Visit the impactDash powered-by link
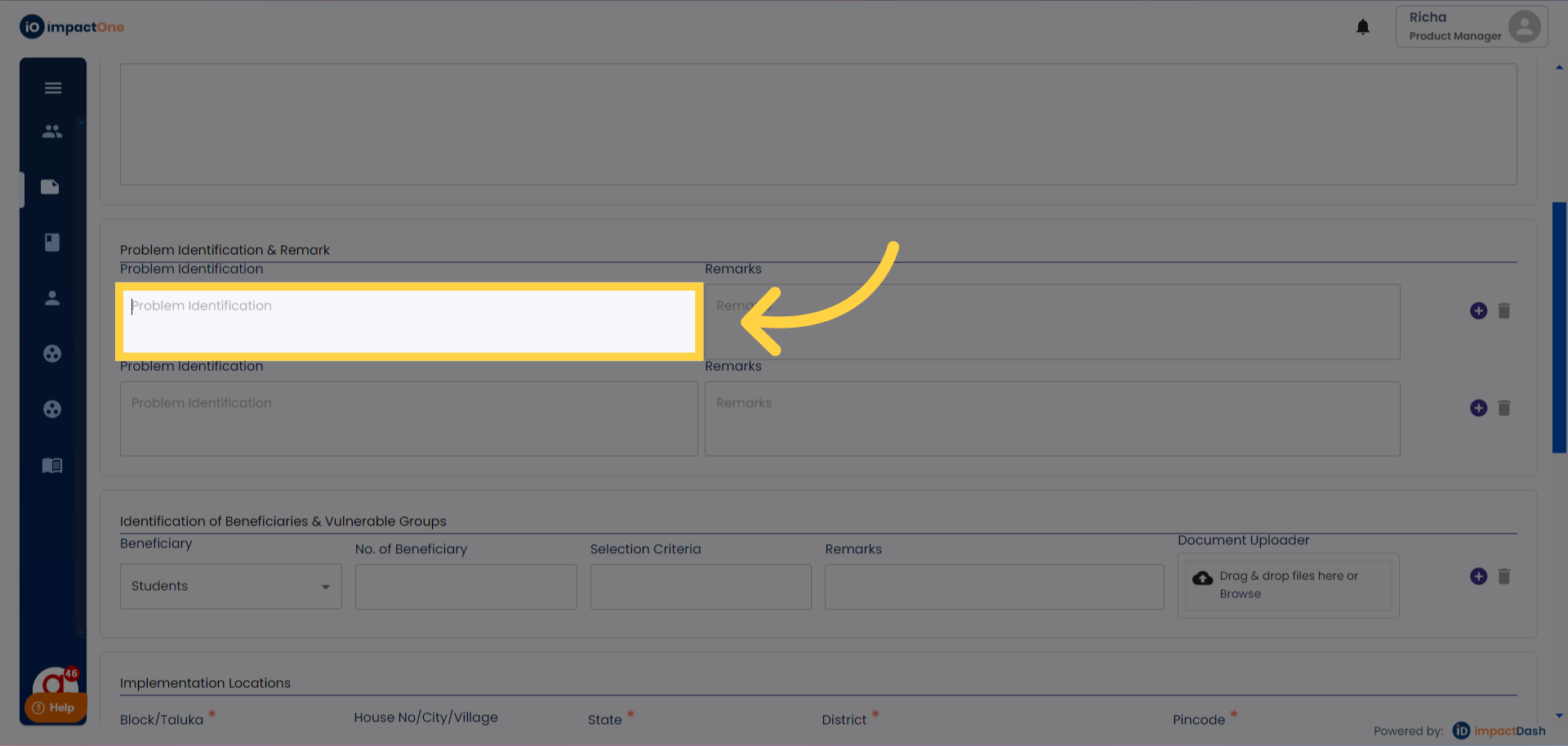 pyautogui.click(x=1499, y=730)
